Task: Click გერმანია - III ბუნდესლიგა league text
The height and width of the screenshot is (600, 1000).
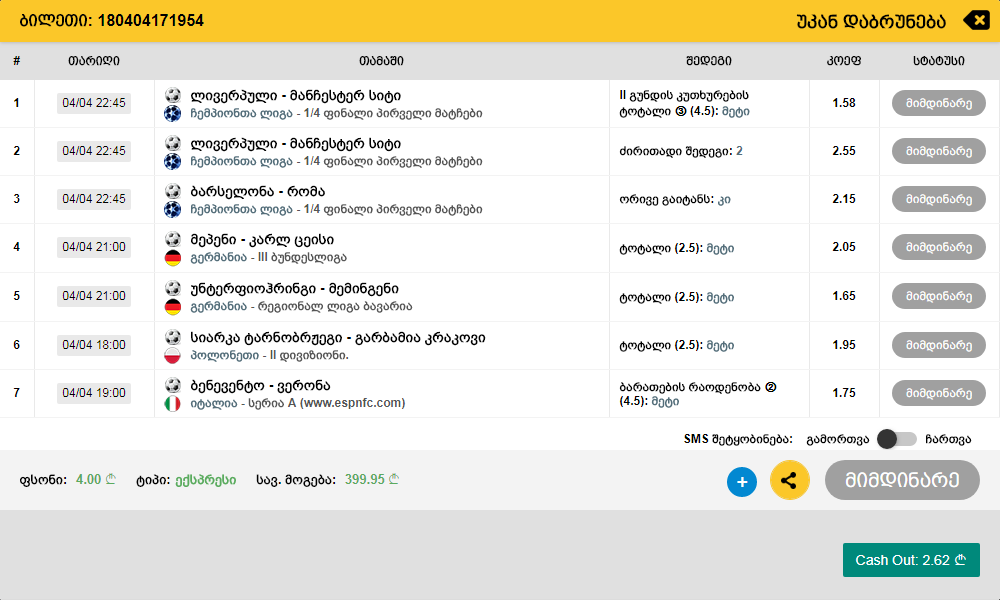Action: point(268,258)
